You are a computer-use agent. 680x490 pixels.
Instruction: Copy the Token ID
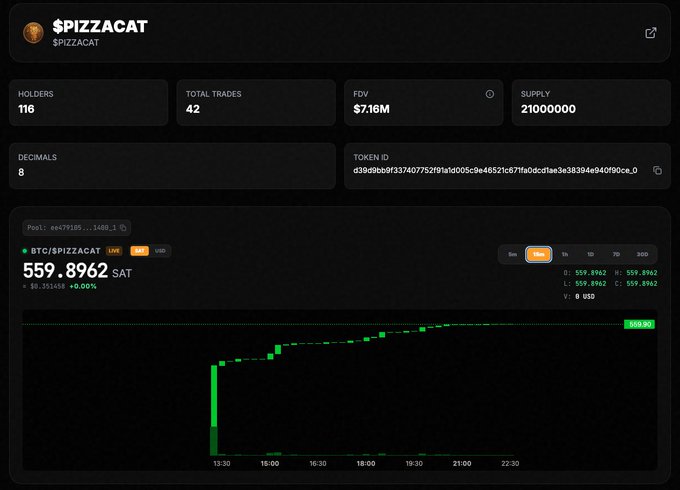657,170
